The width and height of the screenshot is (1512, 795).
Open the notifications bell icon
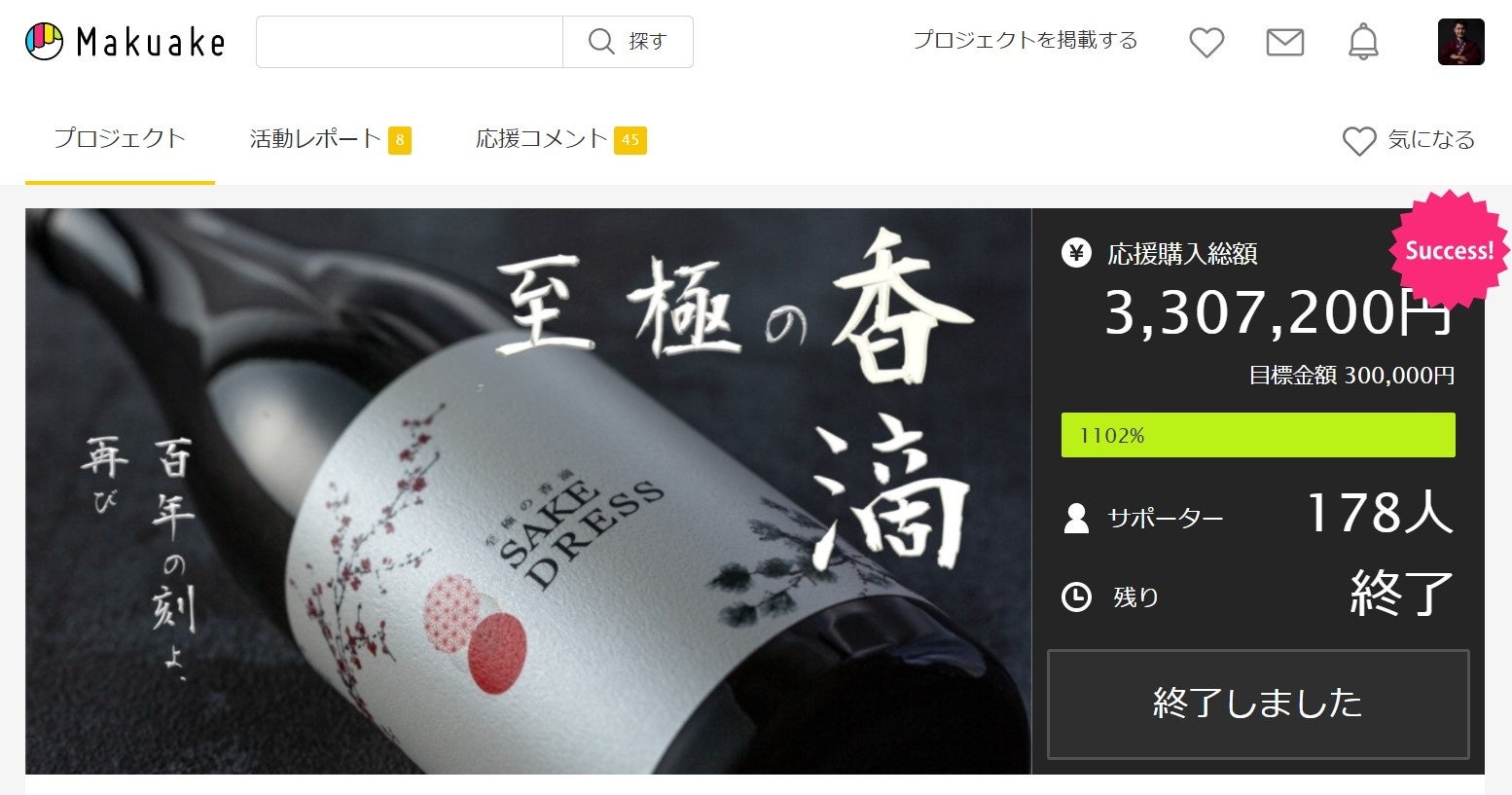[x=1363, y=42]
